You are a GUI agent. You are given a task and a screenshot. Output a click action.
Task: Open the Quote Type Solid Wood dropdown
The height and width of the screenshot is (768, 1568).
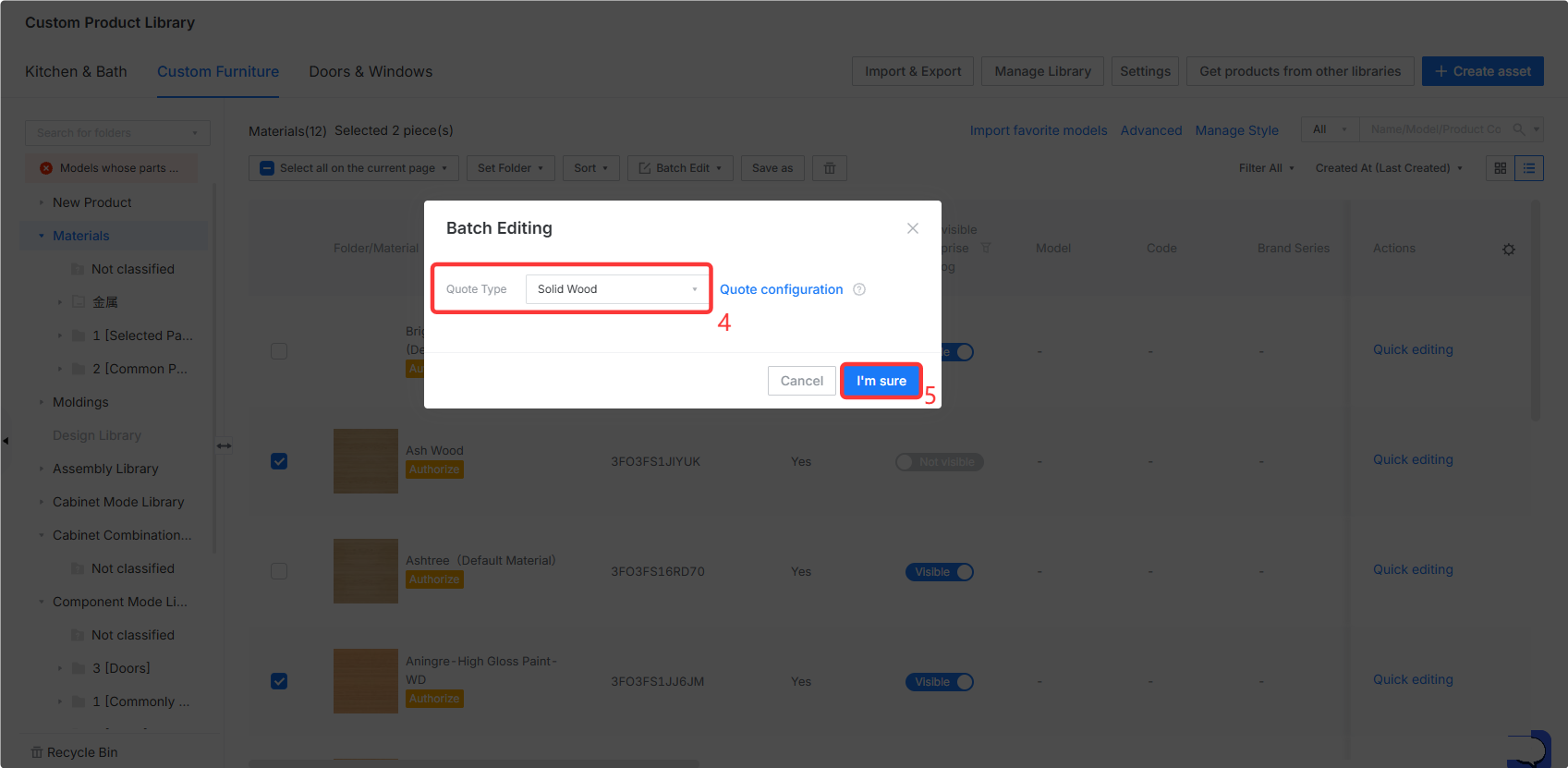617,289
